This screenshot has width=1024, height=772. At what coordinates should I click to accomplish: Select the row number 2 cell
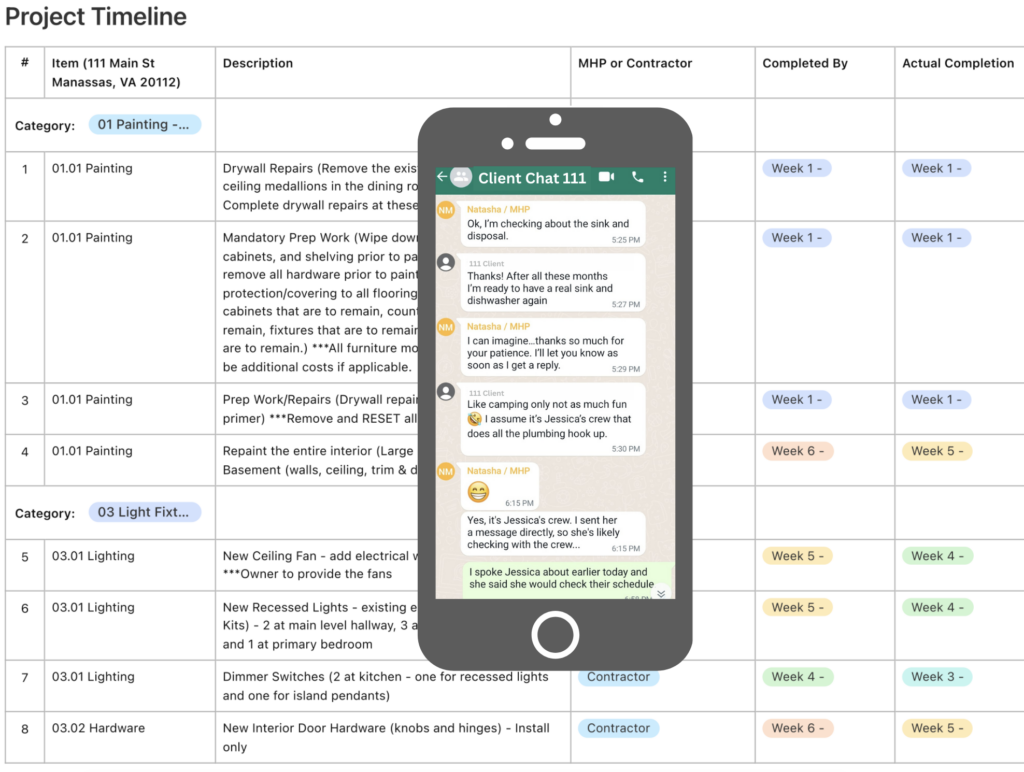[x=25, y=302]
